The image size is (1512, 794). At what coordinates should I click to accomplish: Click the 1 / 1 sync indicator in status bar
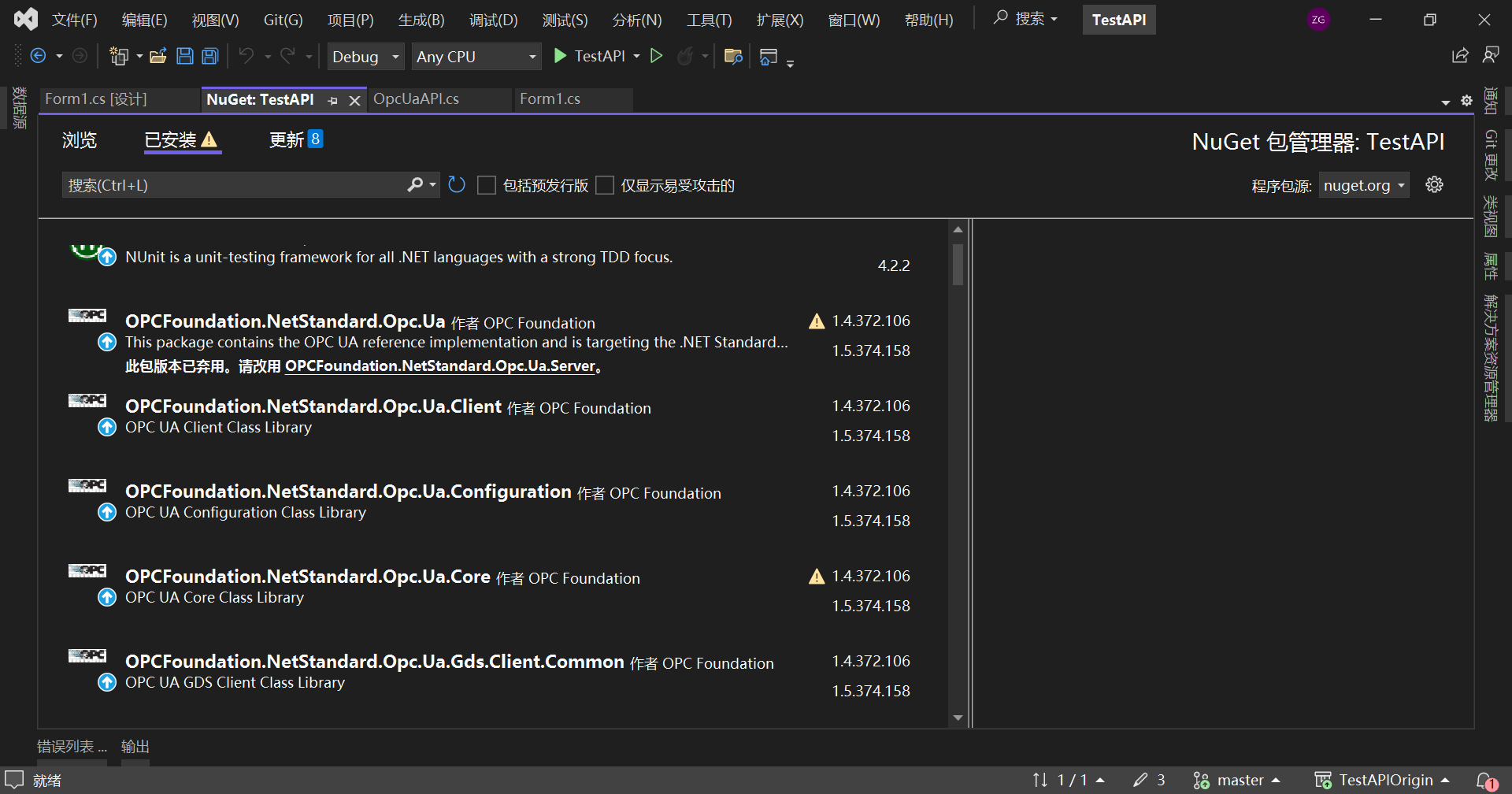click(x=1069, y=780)
